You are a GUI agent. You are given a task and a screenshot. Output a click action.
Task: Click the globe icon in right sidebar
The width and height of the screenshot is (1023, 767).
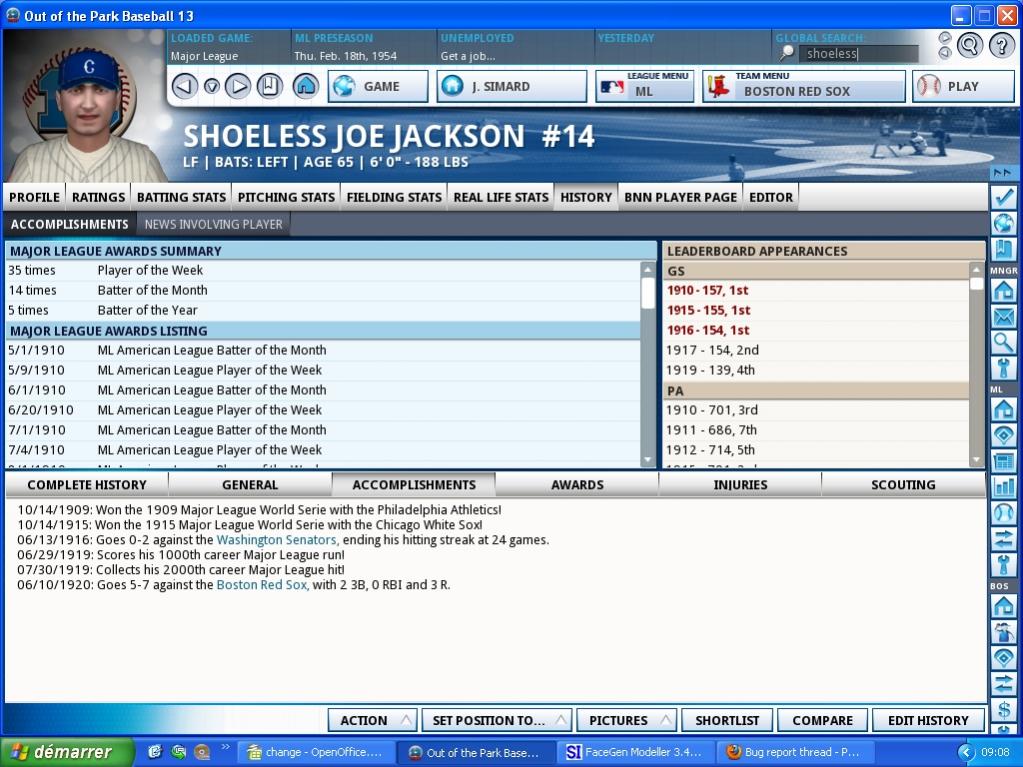tap(1003, 223)
